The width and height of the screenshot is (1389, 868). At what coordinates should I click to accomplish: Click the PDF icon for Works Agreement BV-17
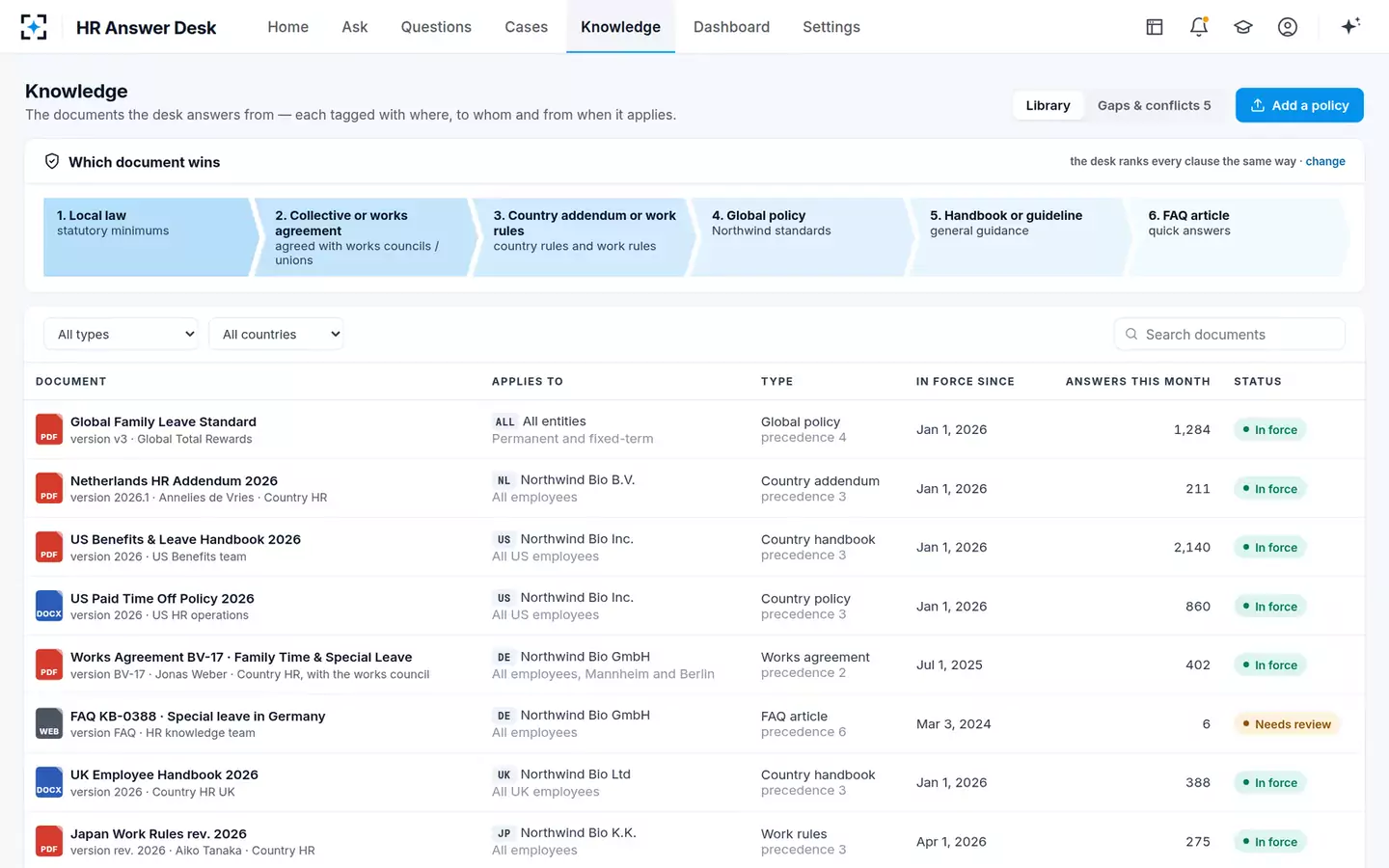(49, 665)
